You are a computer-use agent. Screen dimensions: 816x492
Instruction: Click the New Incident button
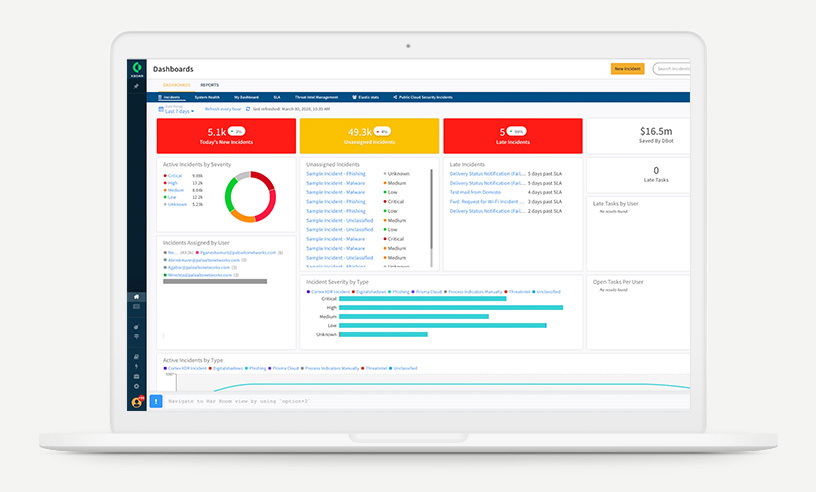(627, 69)
